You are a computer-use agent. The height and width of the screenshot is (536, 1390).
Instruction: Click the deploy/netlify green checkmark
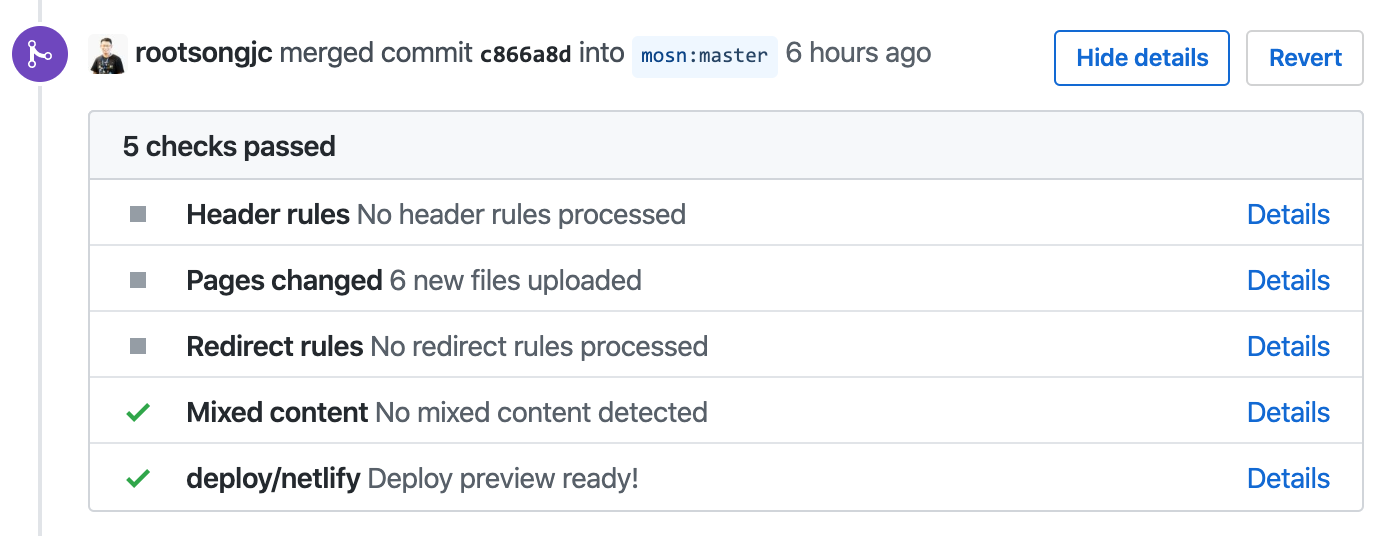tap(138, 478)
